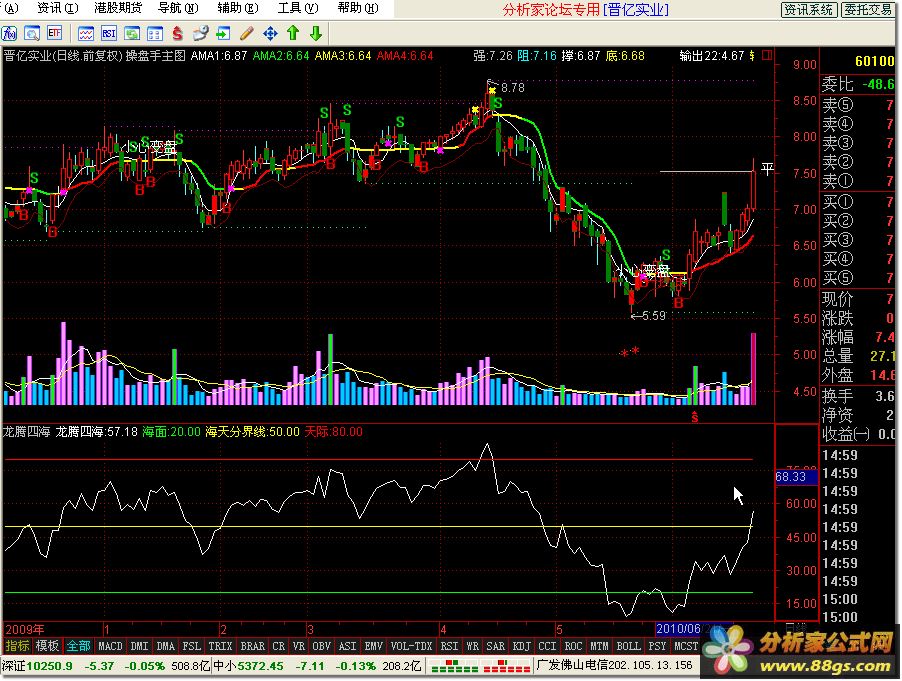
Task: Switch to the 模板 tab
Action: coord(47,646)
